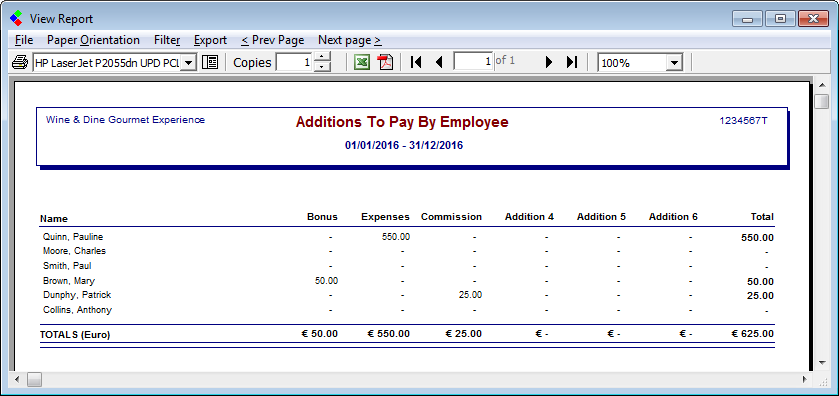
Task: Open the File menu
Action: click(24, 40)
